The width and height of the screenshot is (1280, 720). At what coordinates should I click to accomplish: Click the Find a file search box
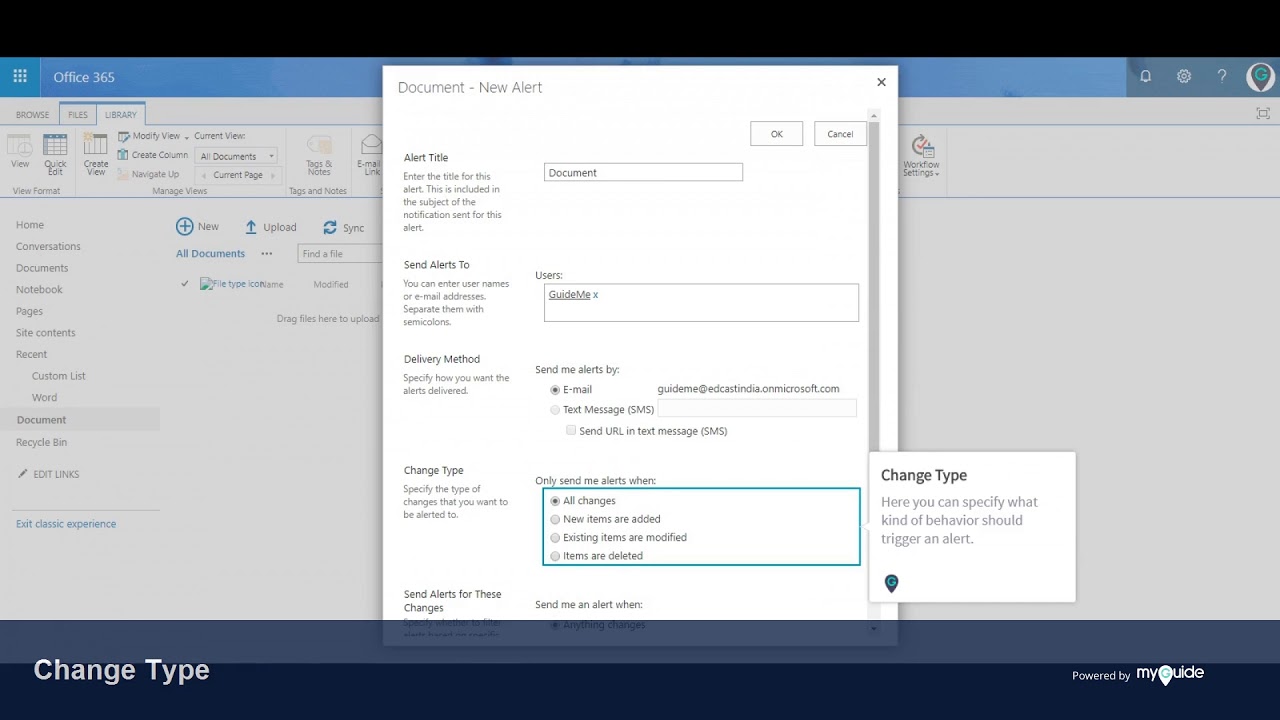tap(340, 254)
